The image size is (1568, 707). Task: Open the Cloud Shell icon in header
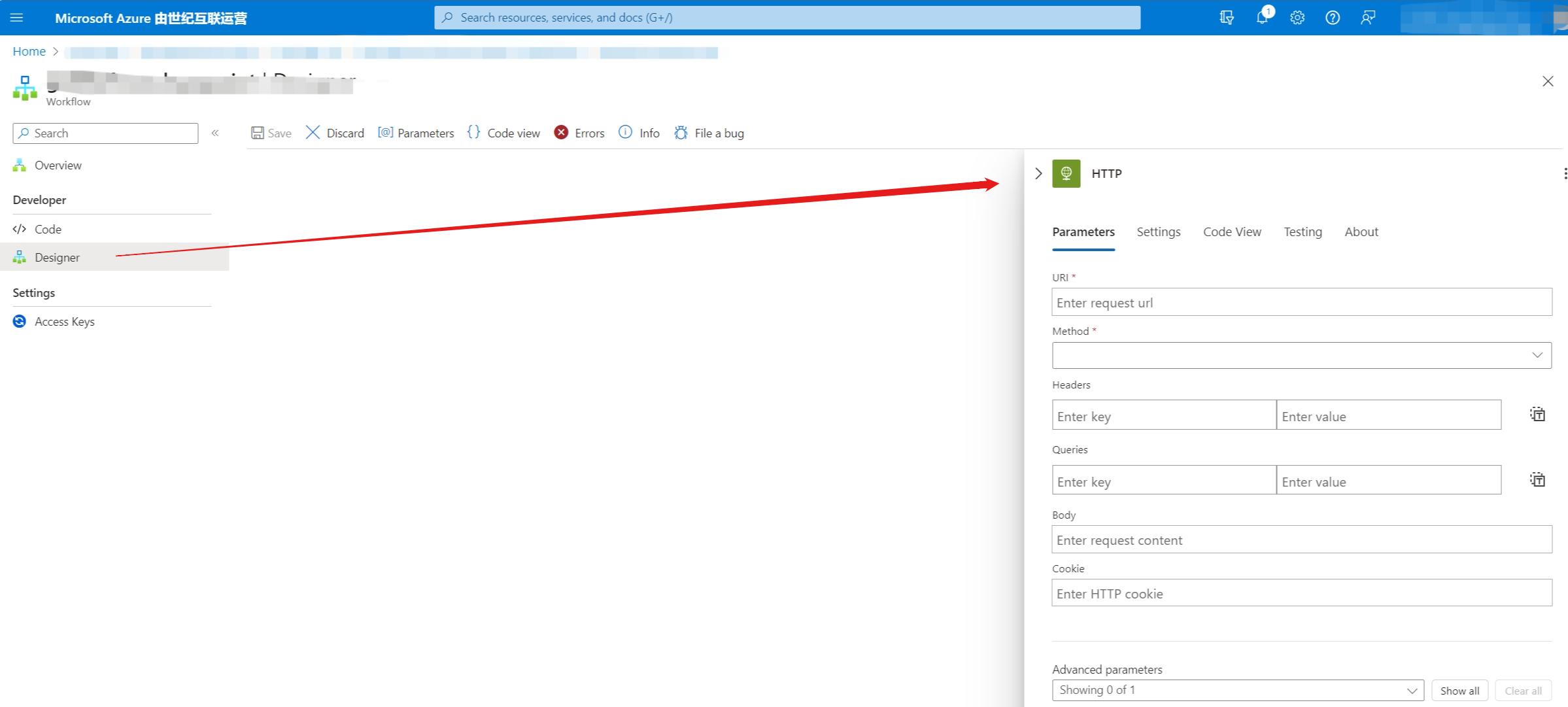1227,18
